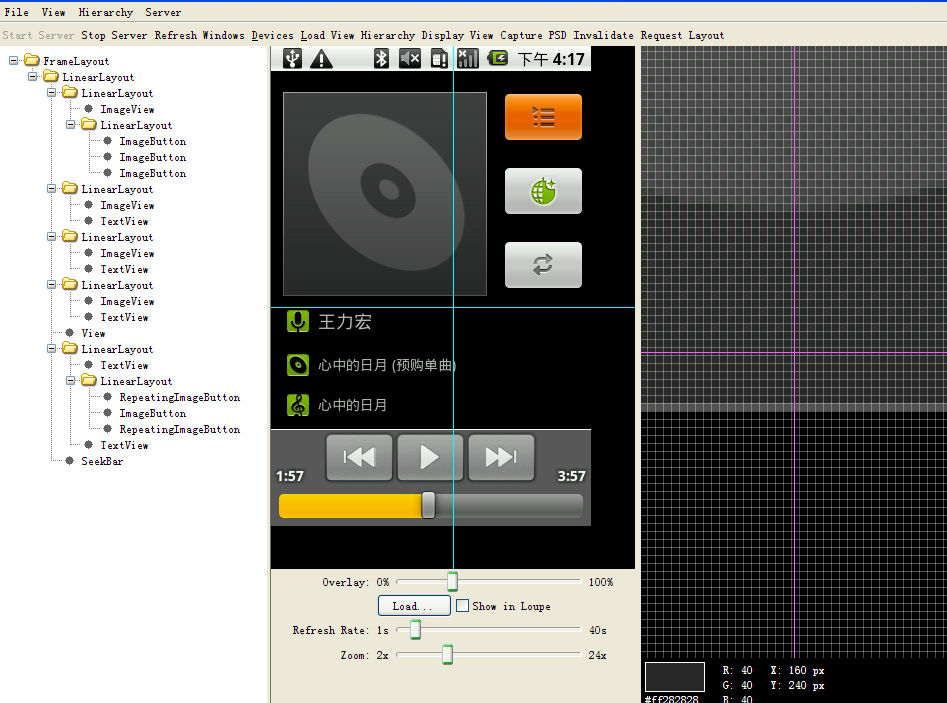Select the ImageView under second LinearLayout
This screenshot has height=703, width=947.
point(127,205)
